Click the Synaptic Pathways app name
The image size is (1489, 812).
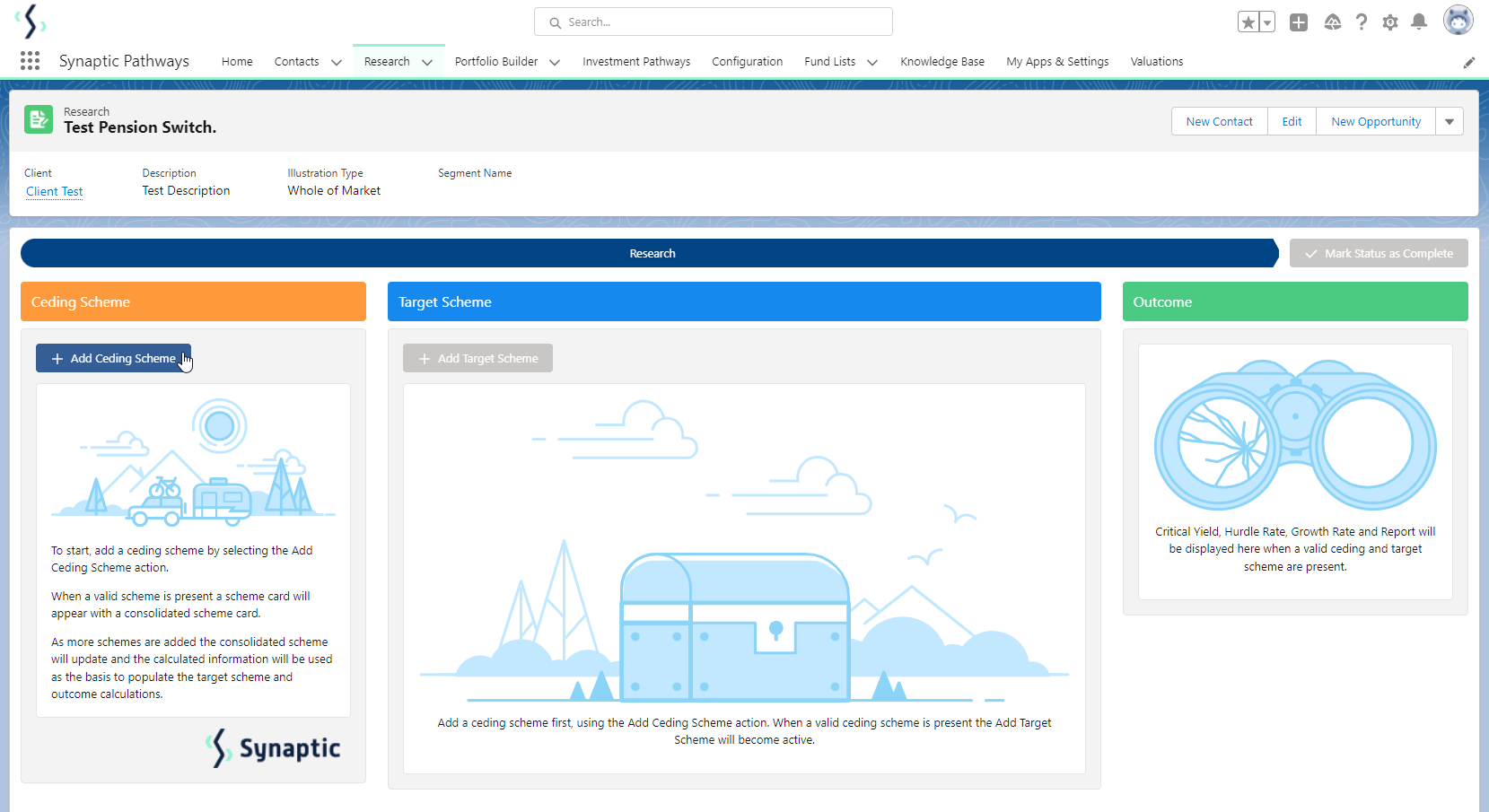pos(124,61)
